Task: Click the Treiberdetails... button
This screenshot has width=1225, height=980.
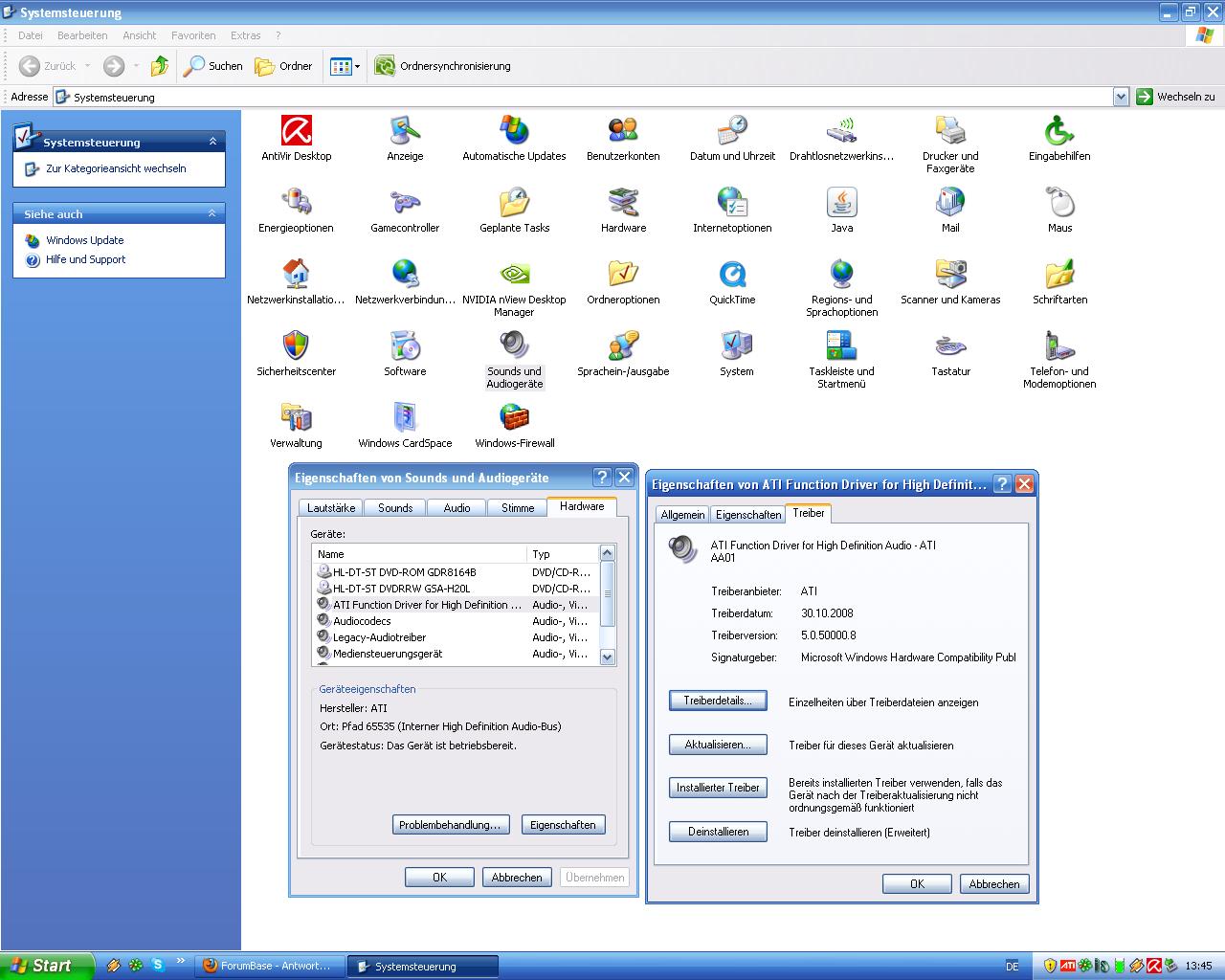Action: pyautogui.click(x=718, y=701)
